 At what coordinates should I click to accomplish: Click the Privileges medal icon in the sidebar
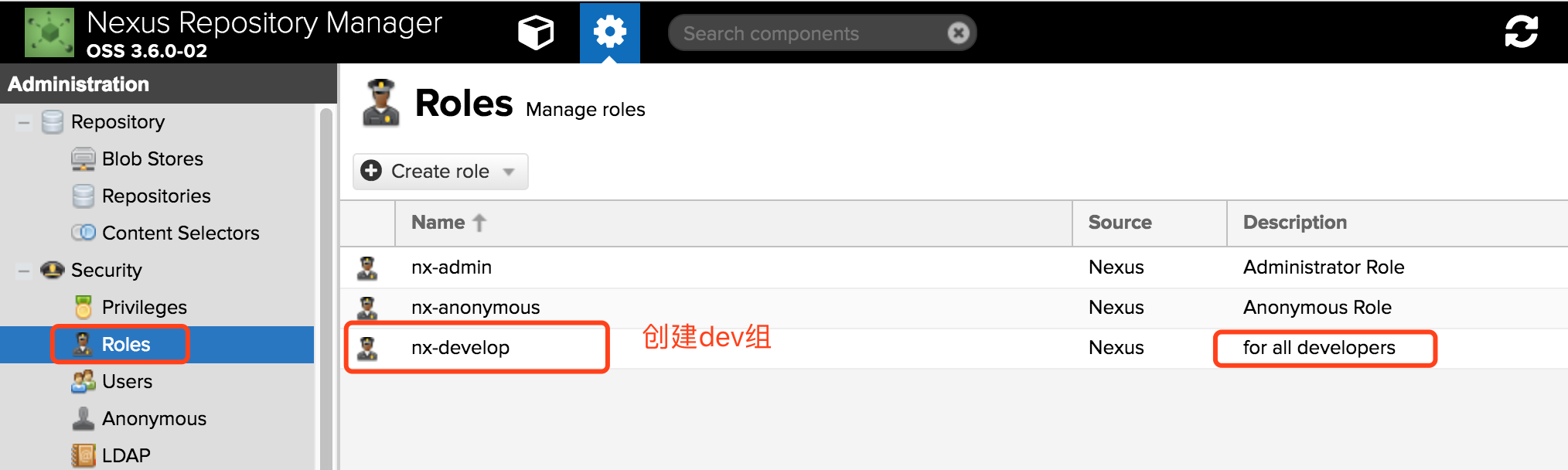pos(83,308)
